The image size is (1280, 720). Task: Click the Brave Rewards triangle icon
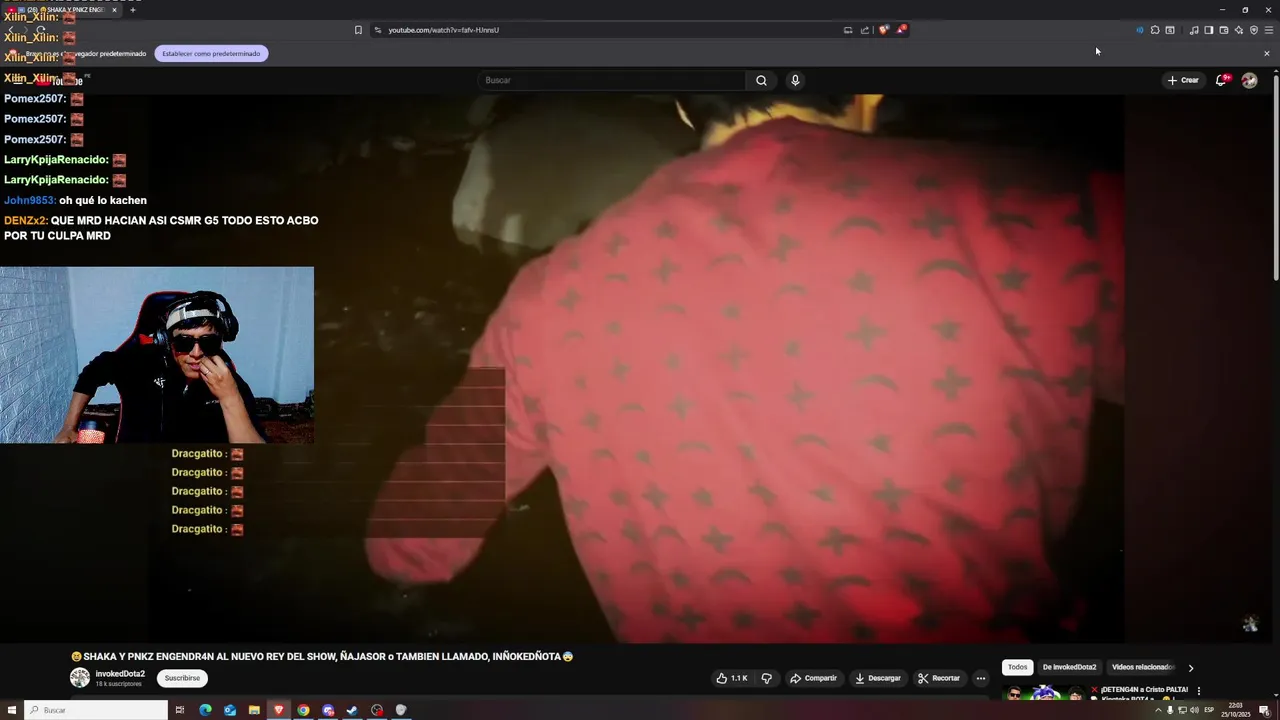click(x=901, y=30)
